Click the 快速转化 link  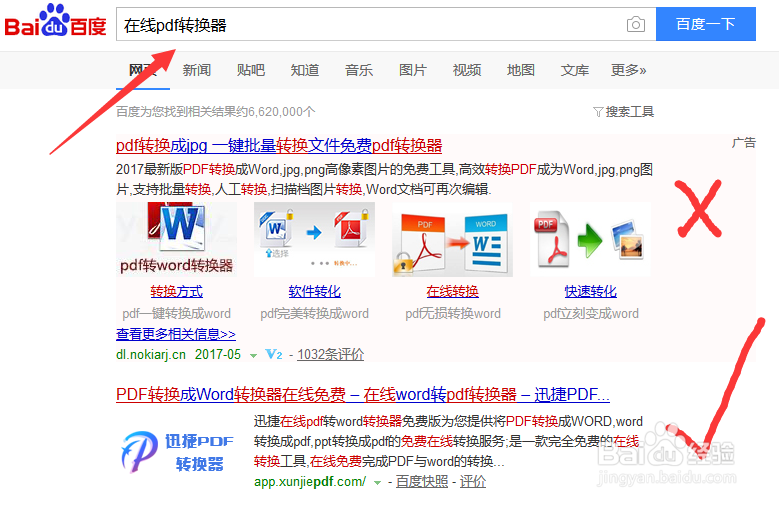590,291
